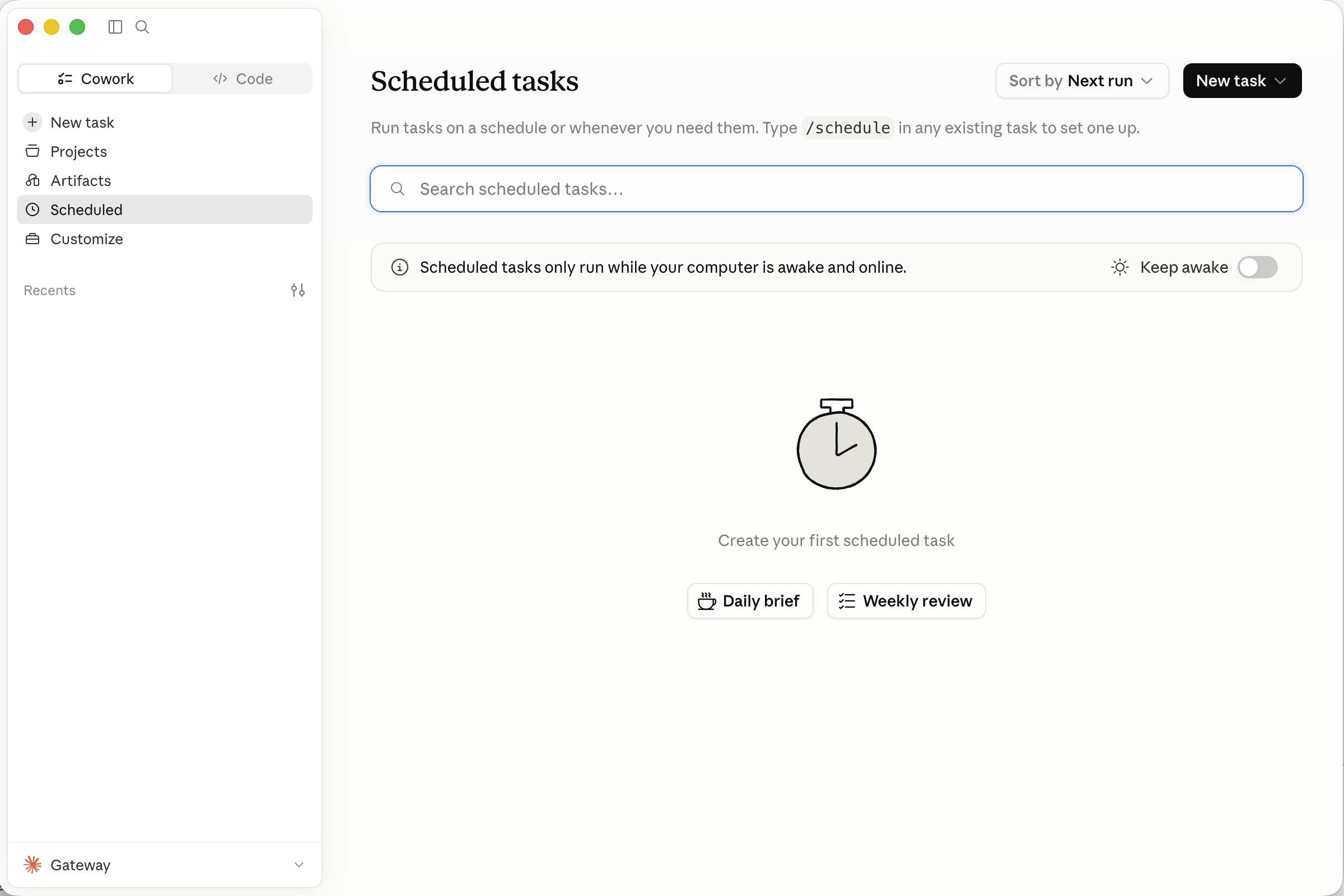Expand the New task black dropdown button
Viewport: 1344px width, 896px height.
pos(1242,81)
